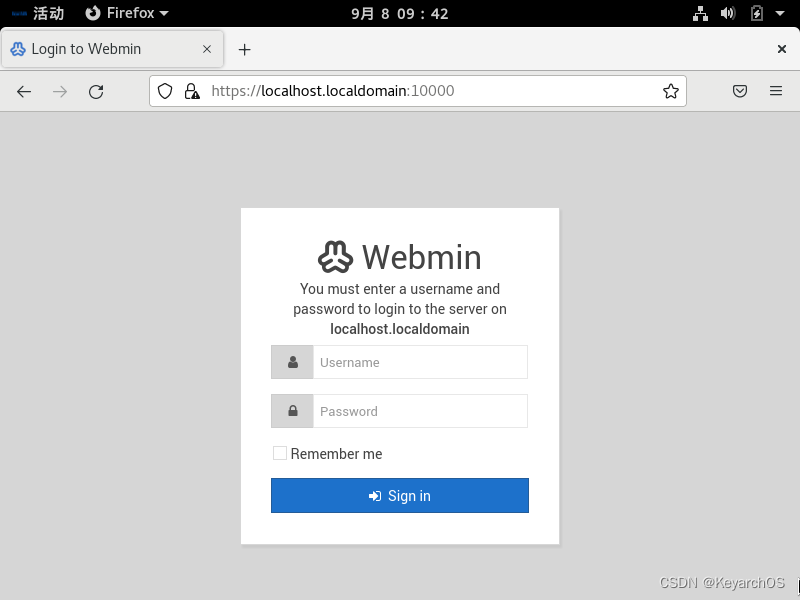Click the lock icon beside Password
Viewport: 800px width, 600px height.
tap(292, 411)
